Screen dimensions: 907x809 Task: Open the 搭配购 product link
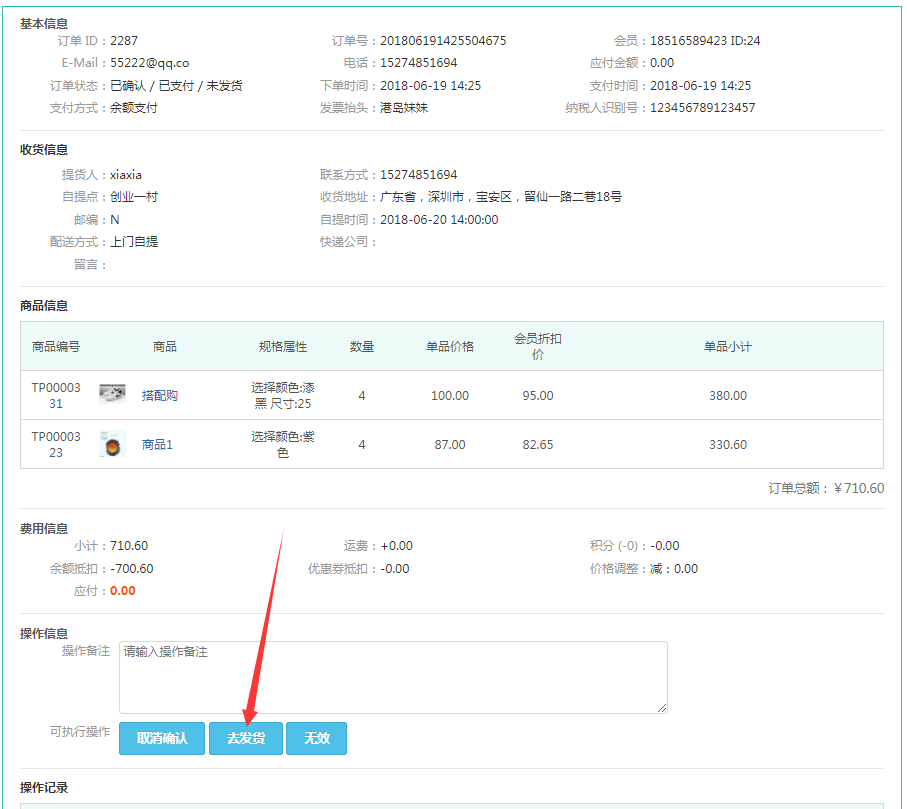coord(160,396)
